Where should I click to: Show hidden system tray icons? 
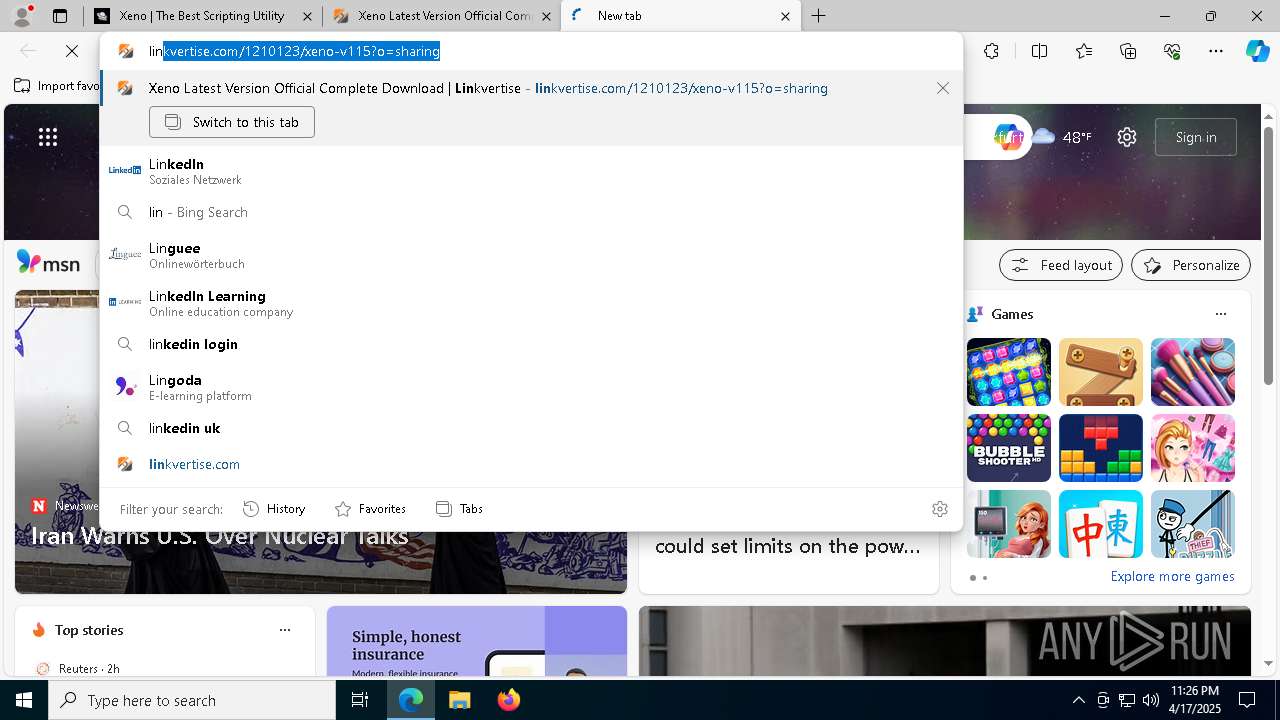[x=1078, y=700]
